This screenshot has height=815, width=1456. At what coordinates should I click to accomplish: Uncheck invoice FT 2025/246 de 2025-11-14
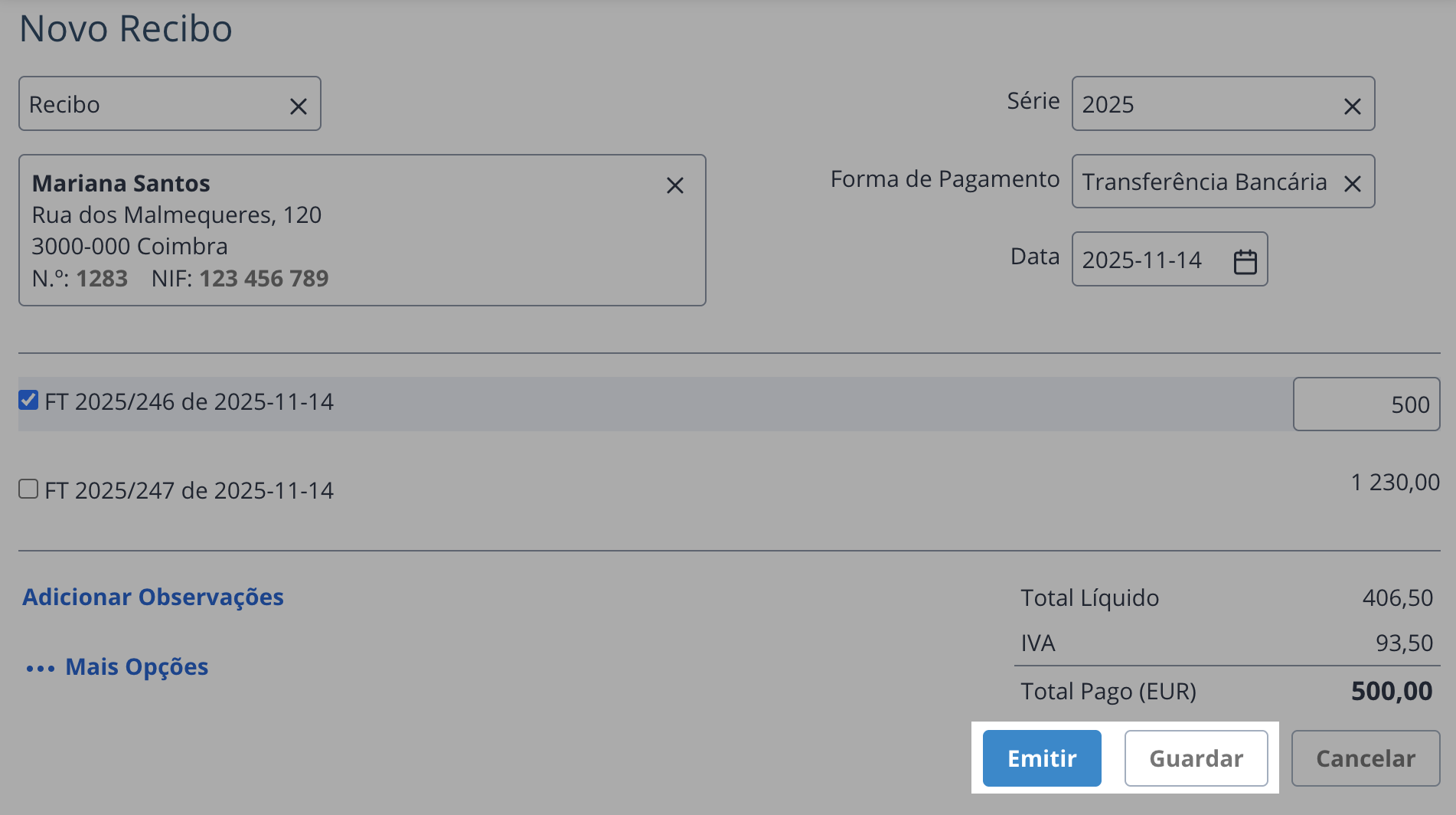(x=28, y=399)
